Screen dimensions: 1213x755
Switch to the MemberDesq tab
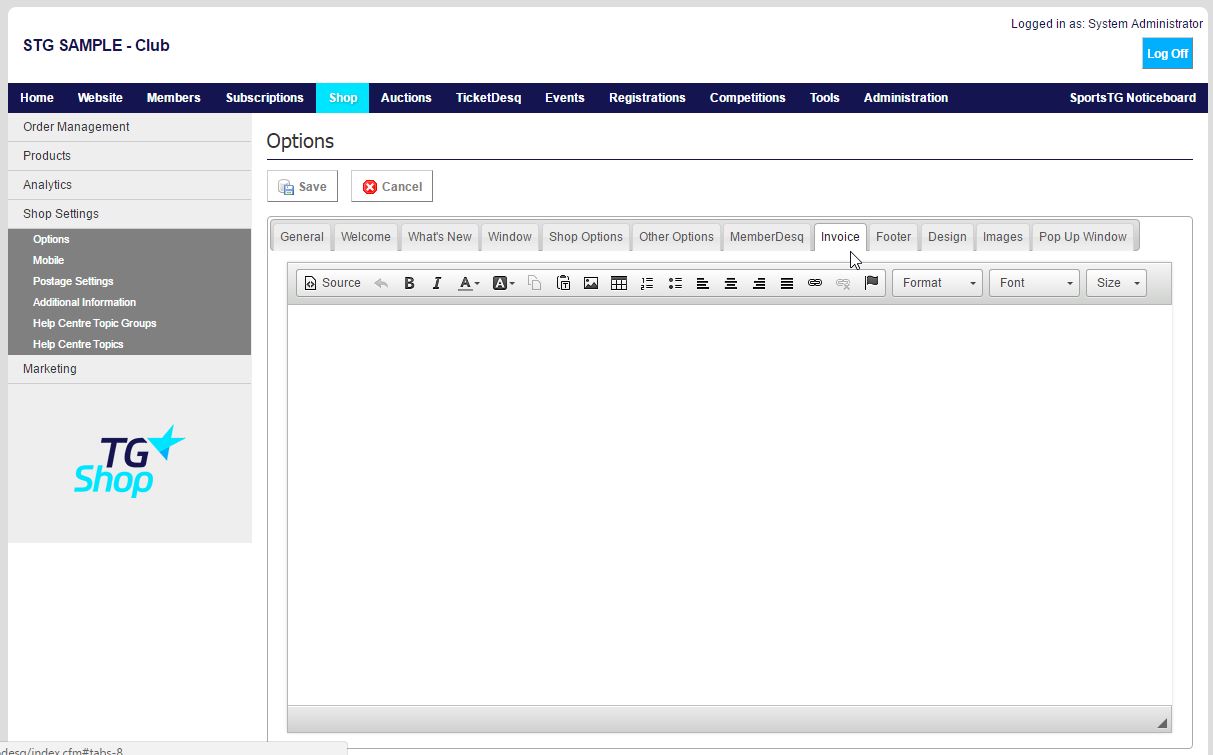pyautogui.click(x=767, y=237)
